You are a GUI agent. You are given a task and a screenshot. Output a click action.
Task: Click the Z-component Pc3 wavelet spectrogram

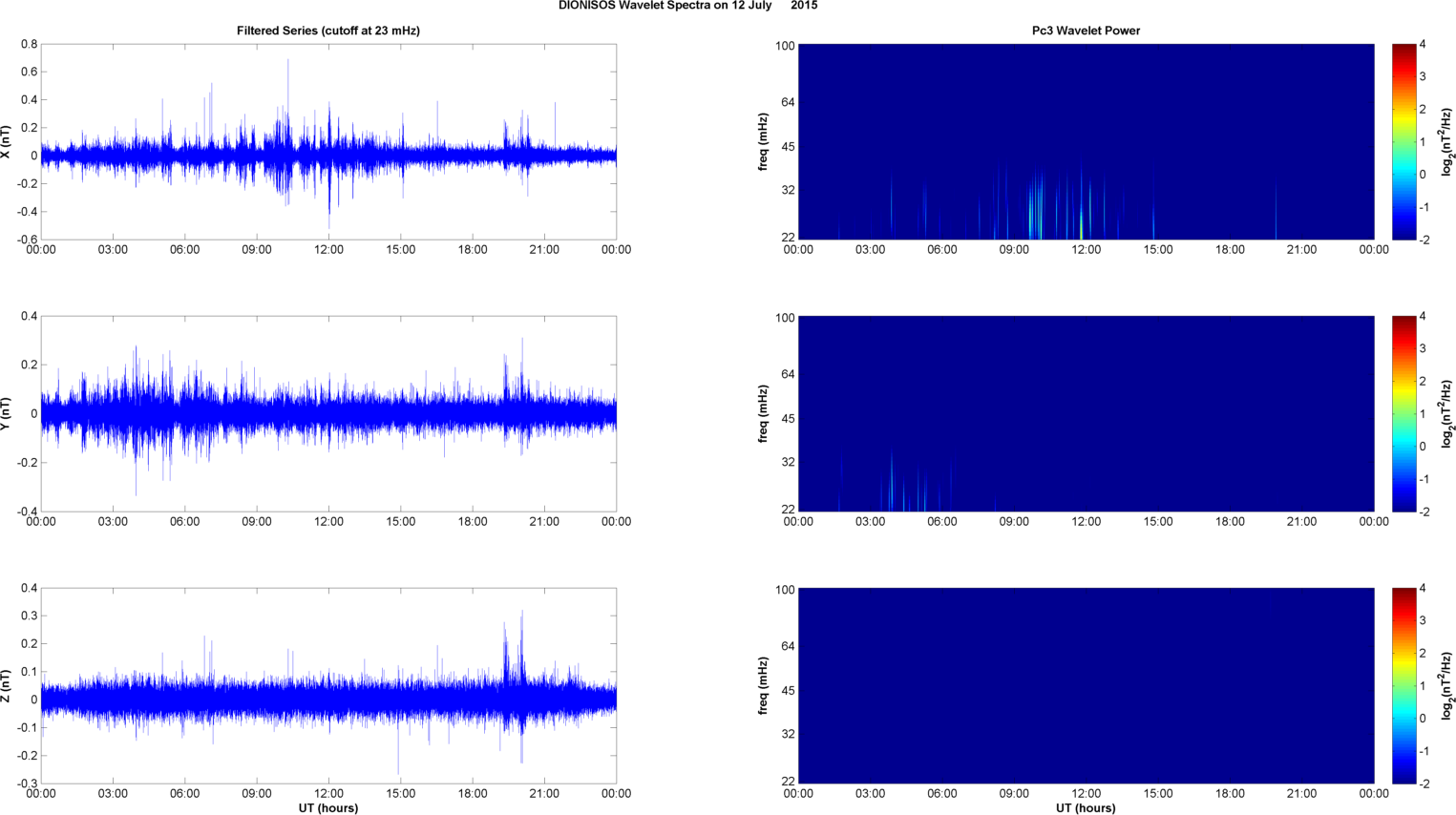(x=1086, y=686)
